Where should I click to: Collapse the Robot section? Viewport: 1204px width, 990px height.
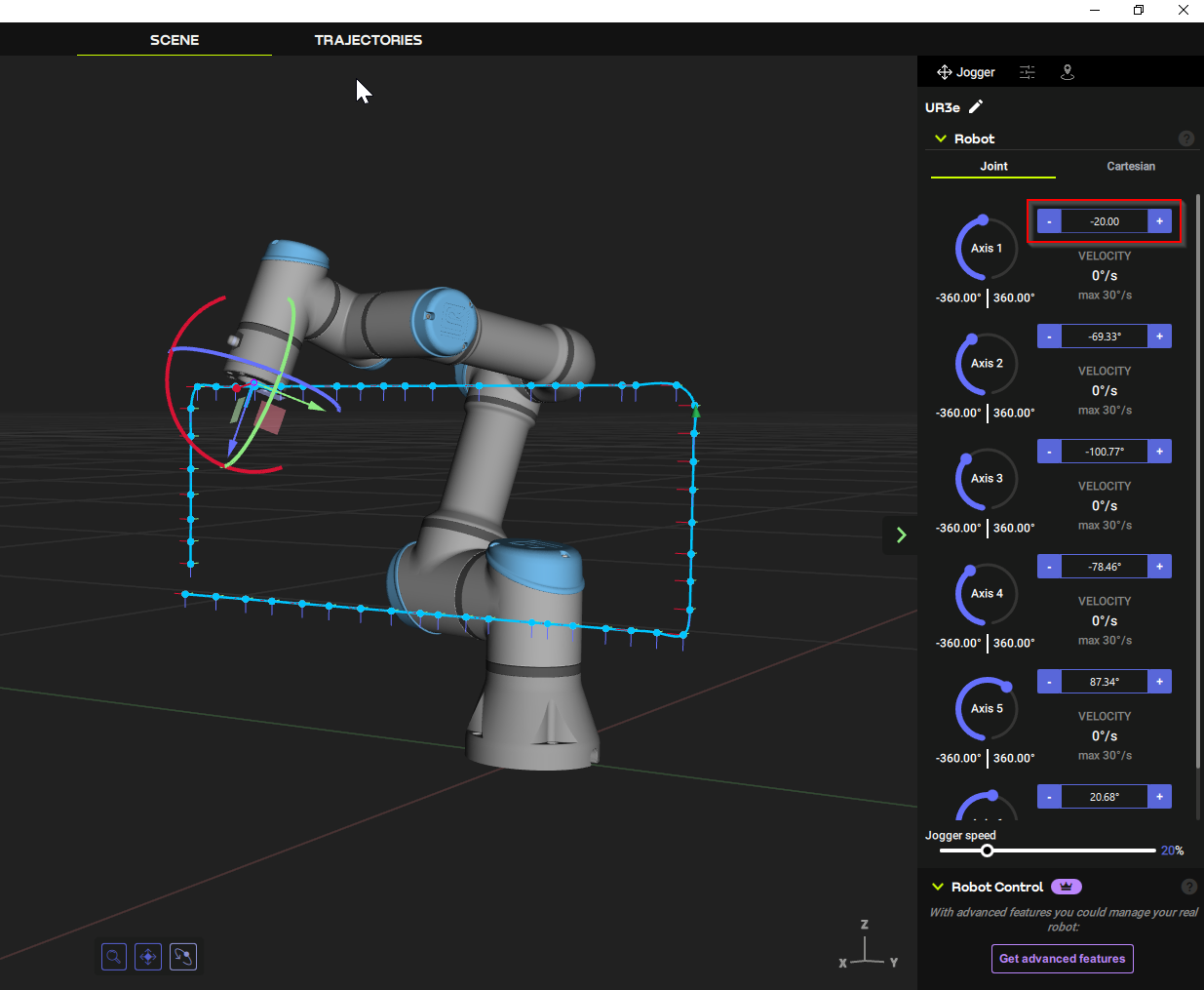pyautogui.click(x=939, y=139)
